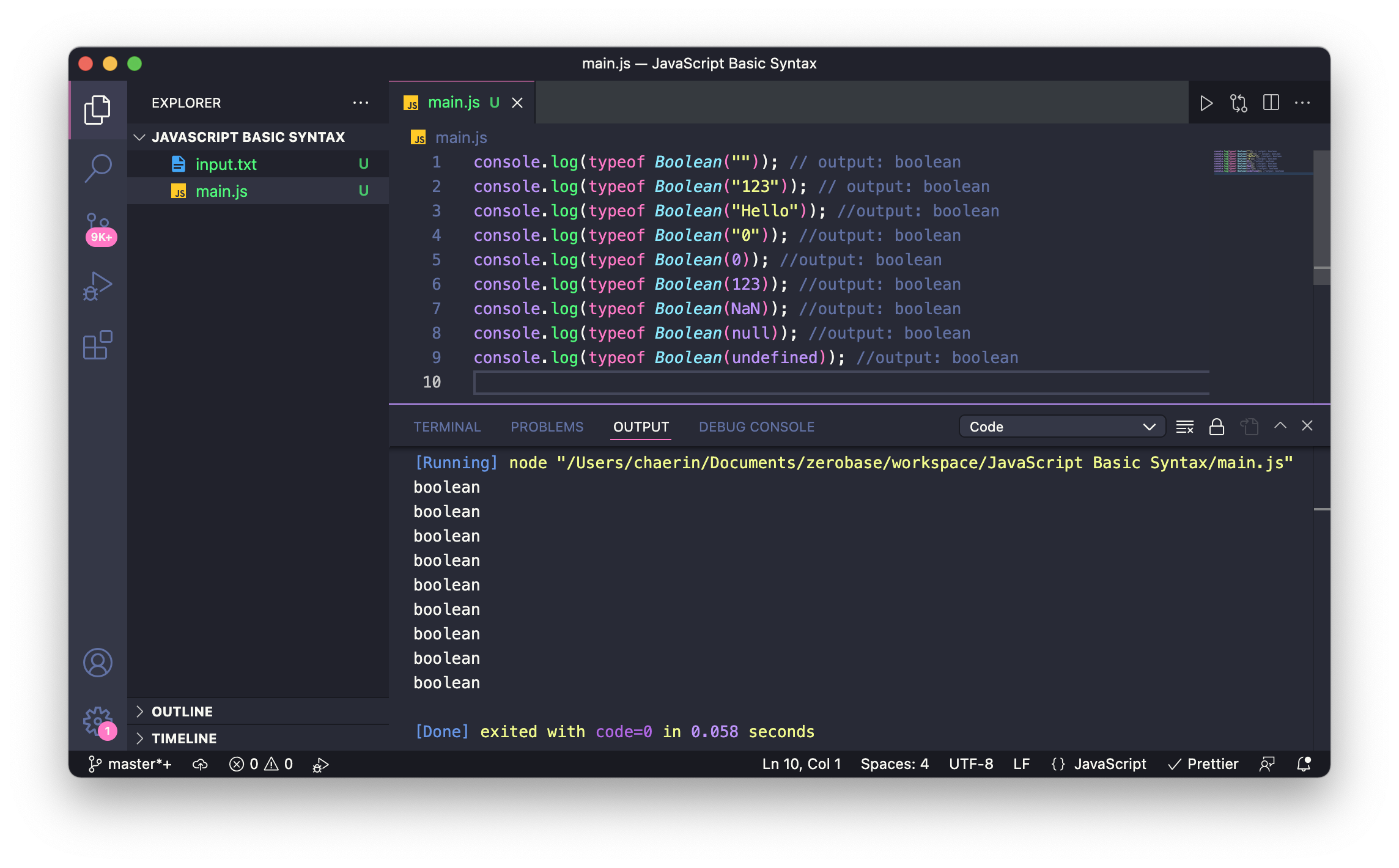Click the notifications bell in status bar

(x=1304, y=764)
